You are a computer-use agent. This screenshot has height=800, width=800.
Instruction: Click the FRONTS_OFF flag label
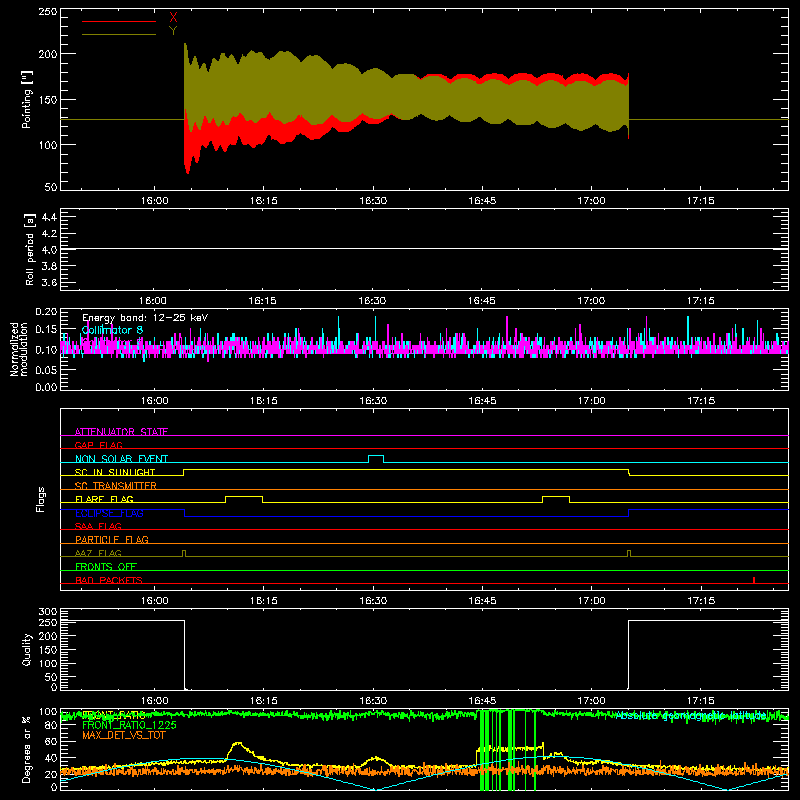(x=106, y=566)
